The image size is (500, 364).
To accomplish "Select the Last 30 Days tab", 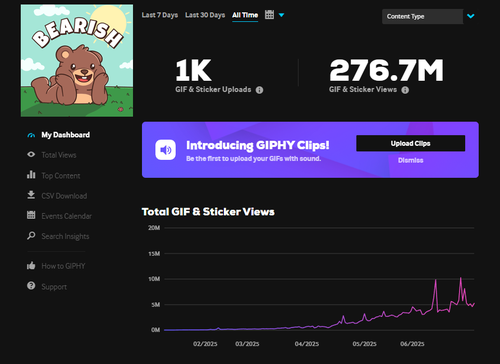I will (x=205, y=15).
